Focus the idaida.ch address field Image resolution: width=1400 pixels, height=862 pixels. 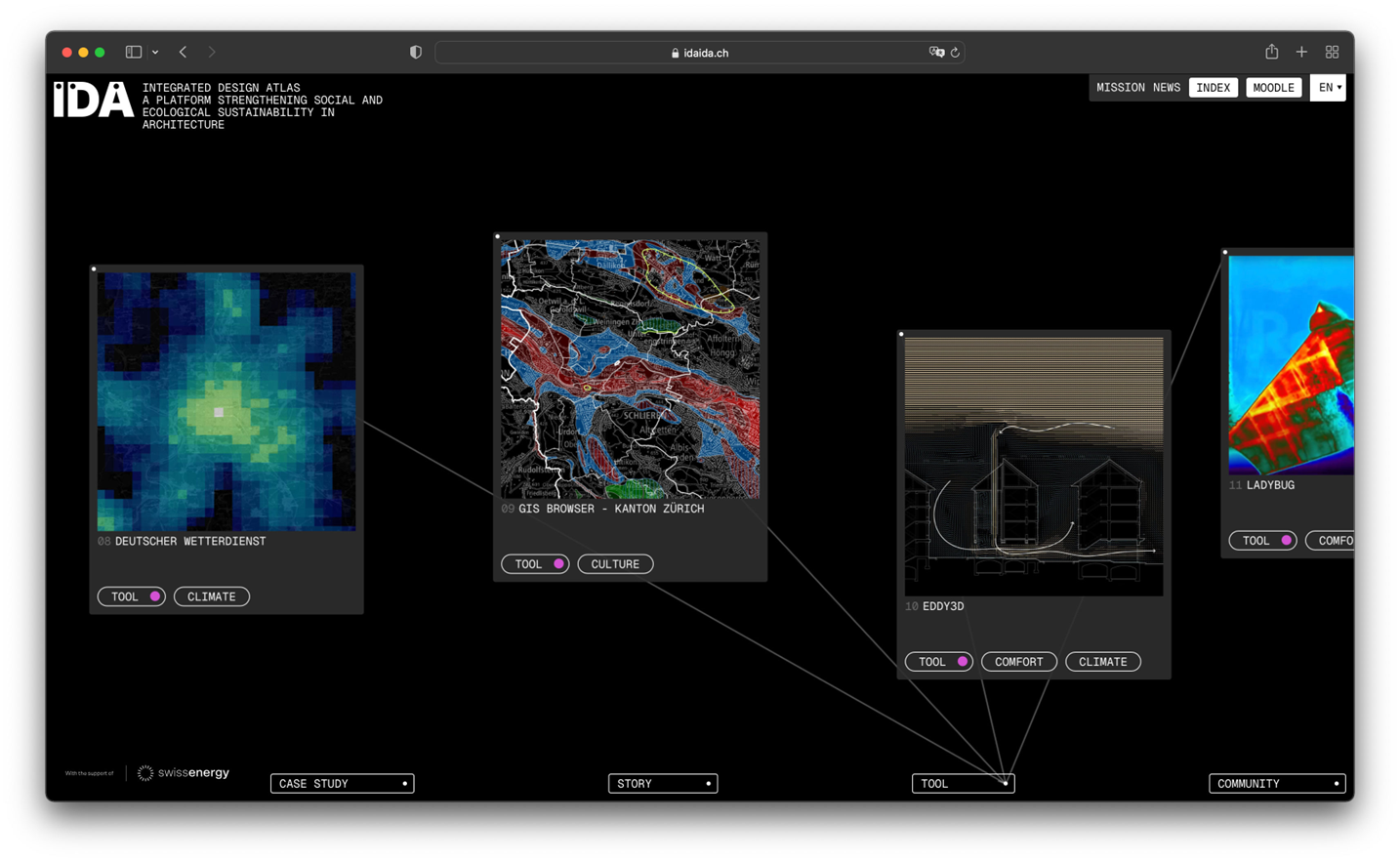[700, 53]
